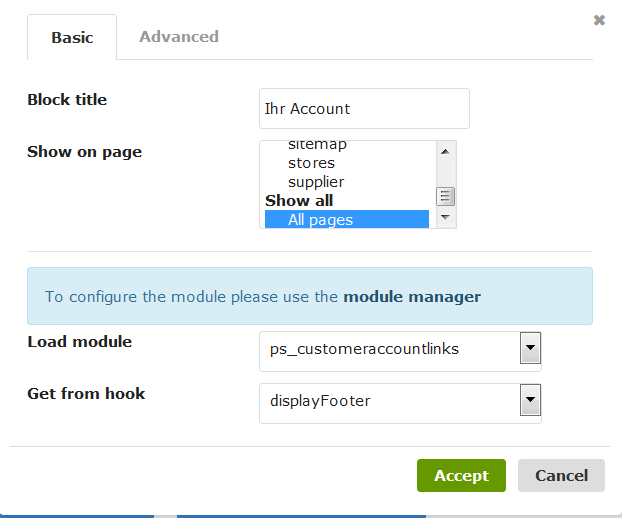Switch to the Basic tab
Screen dimensions: 622x518
point(72,37)
